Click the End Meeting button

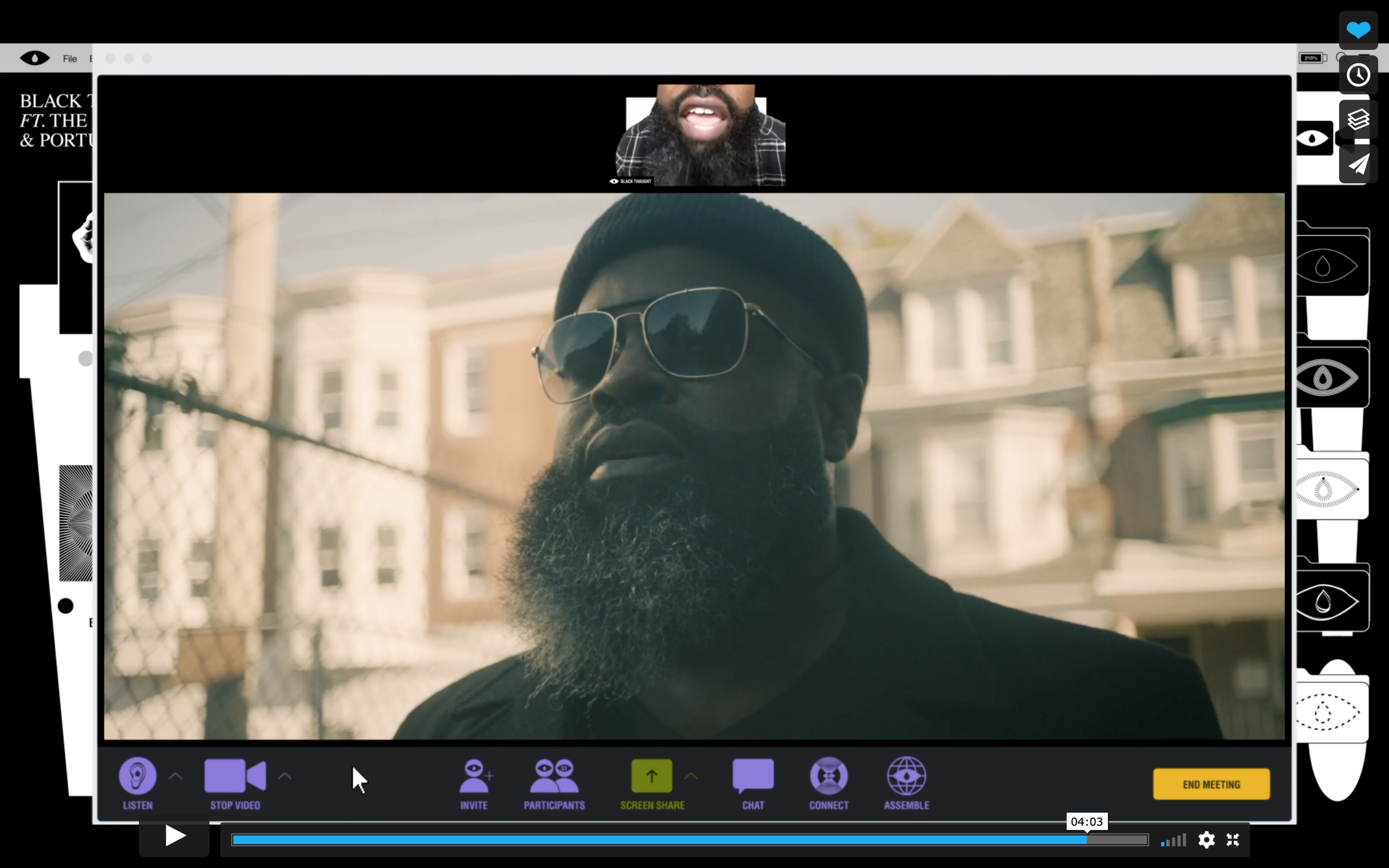pos(1211,784)
